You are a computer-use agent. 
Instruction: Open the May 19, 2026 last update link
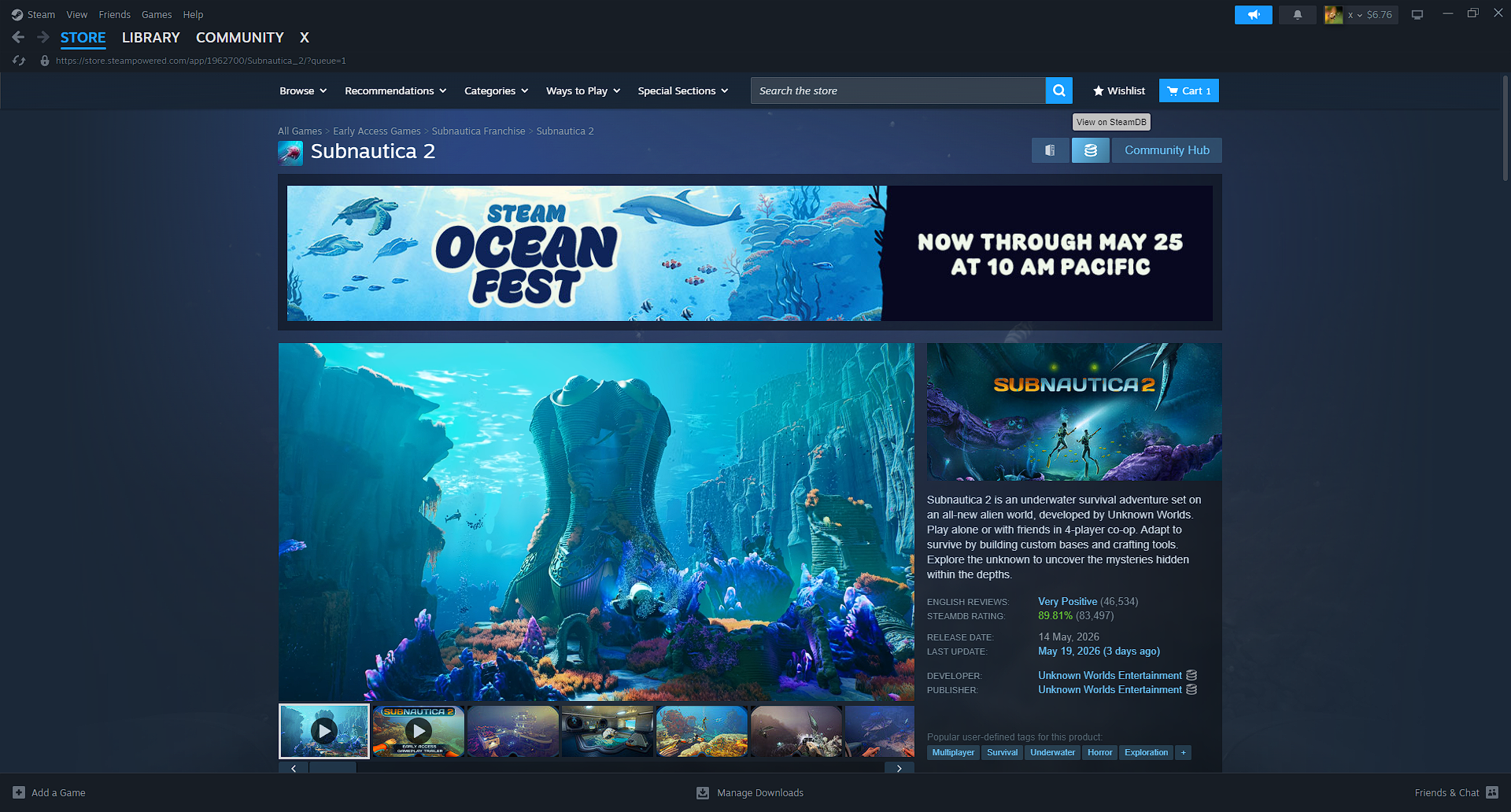tap(1099, 651)
